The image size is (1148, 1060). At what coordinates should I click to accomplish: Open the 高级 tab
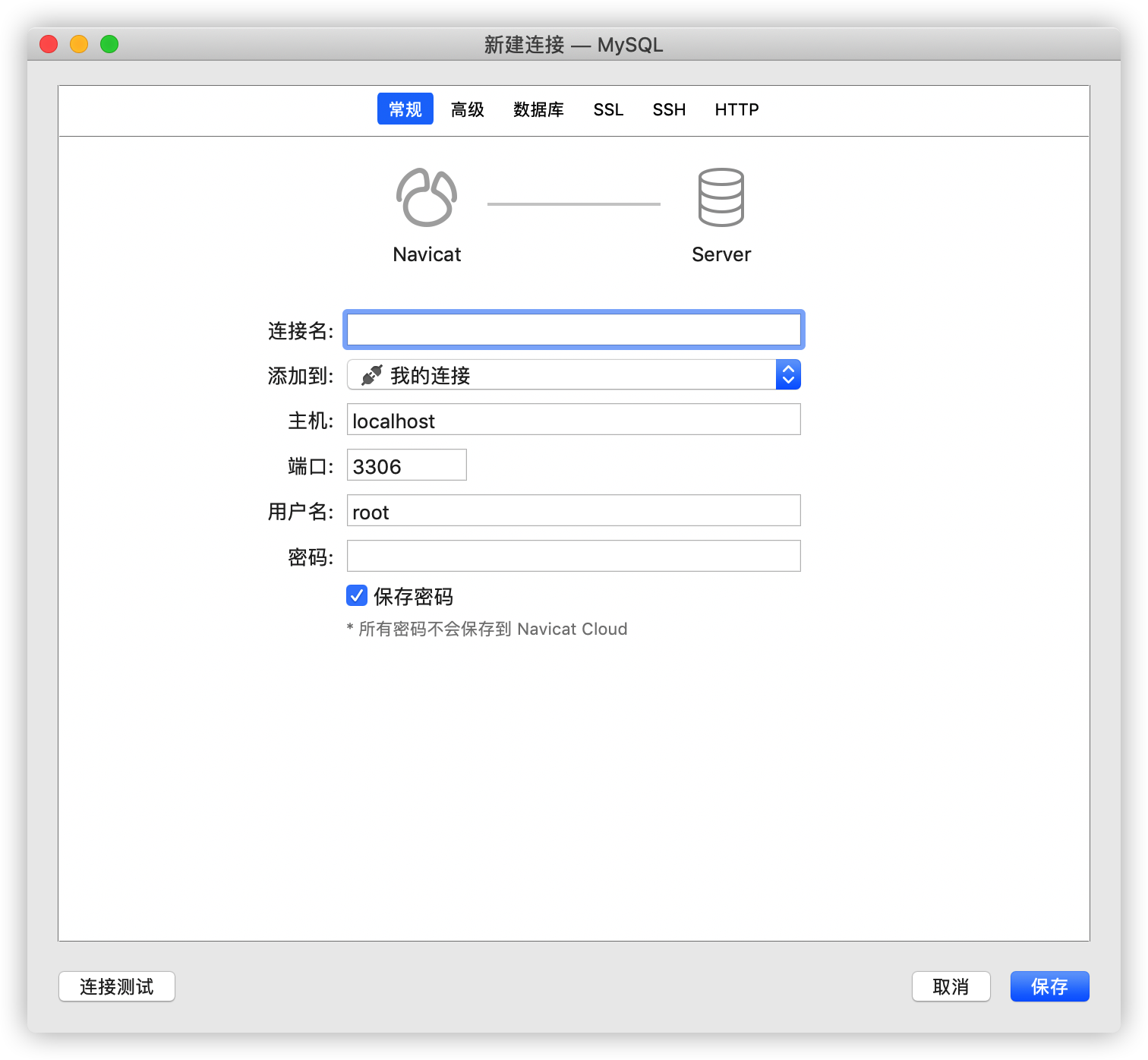[x=468, y=109]
